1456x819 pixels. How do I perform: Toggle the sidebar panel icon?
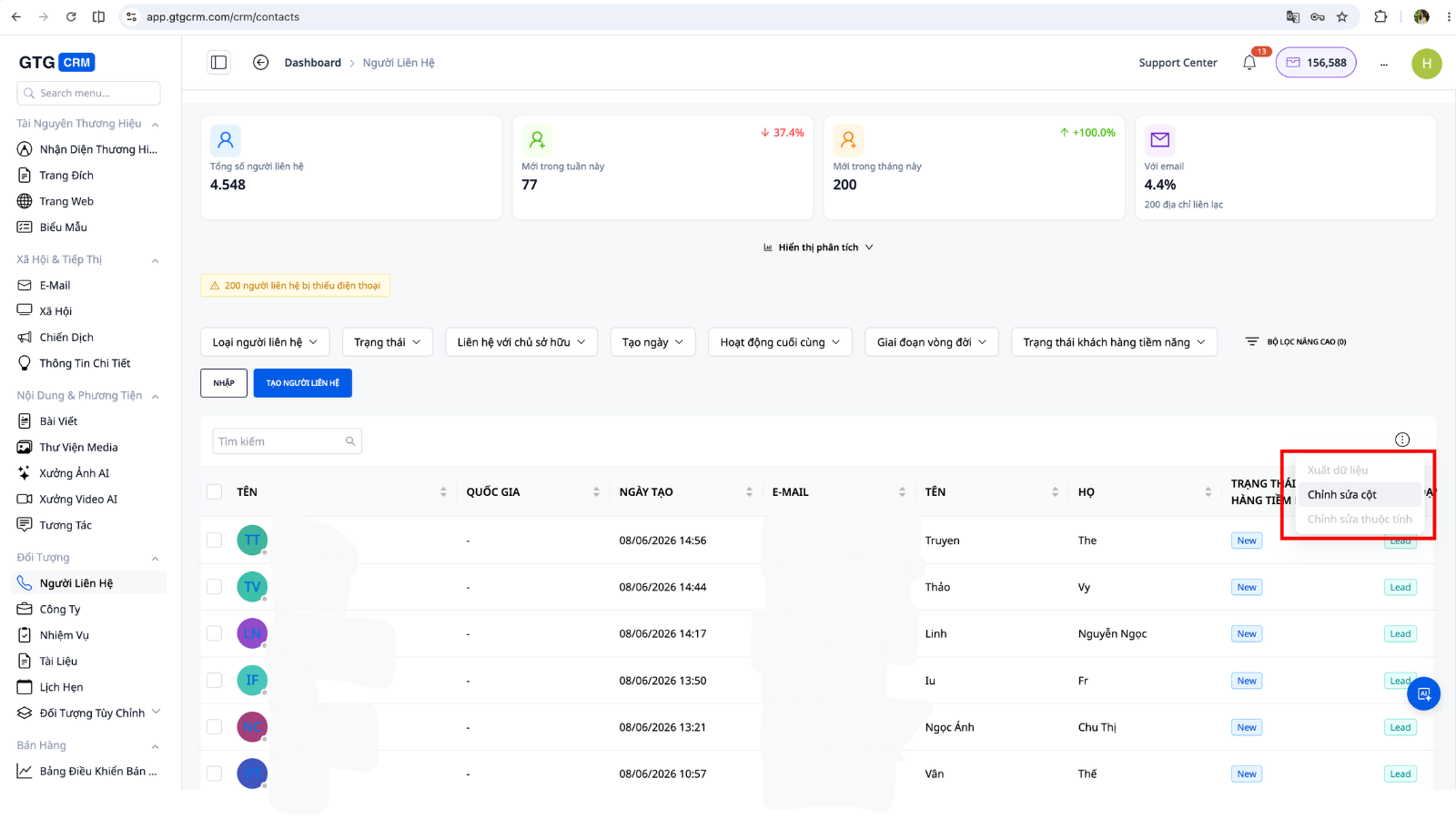pos(218,63)
